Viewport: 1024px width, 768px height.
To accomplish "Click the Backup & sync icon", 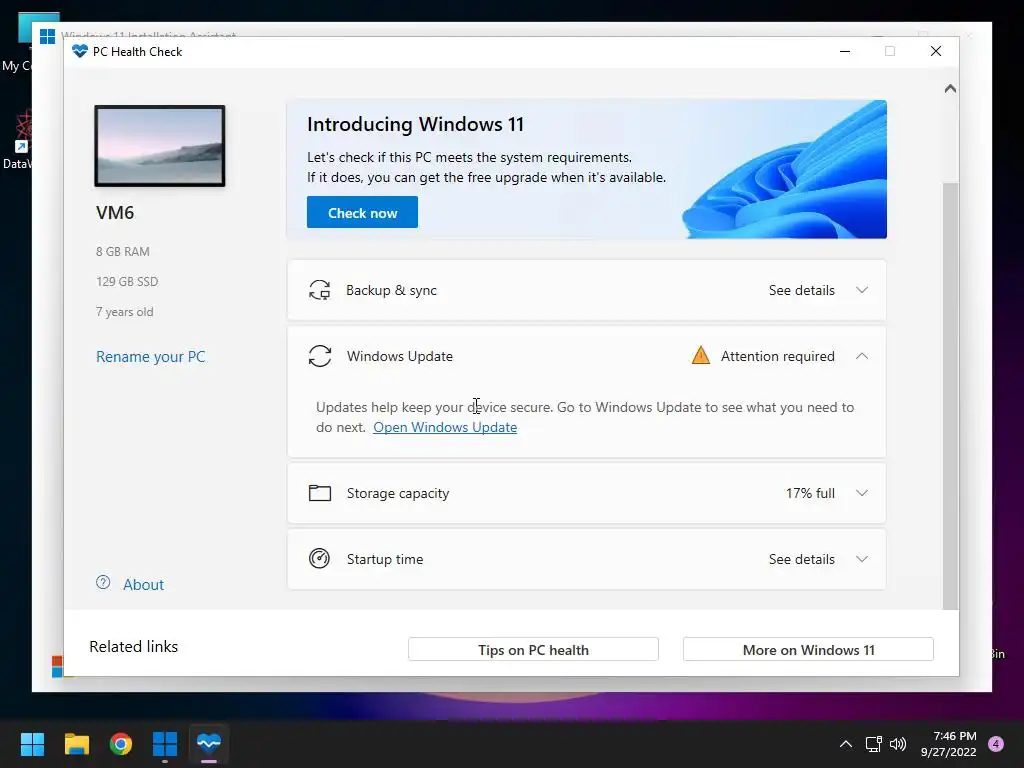I will coord(319,290).
